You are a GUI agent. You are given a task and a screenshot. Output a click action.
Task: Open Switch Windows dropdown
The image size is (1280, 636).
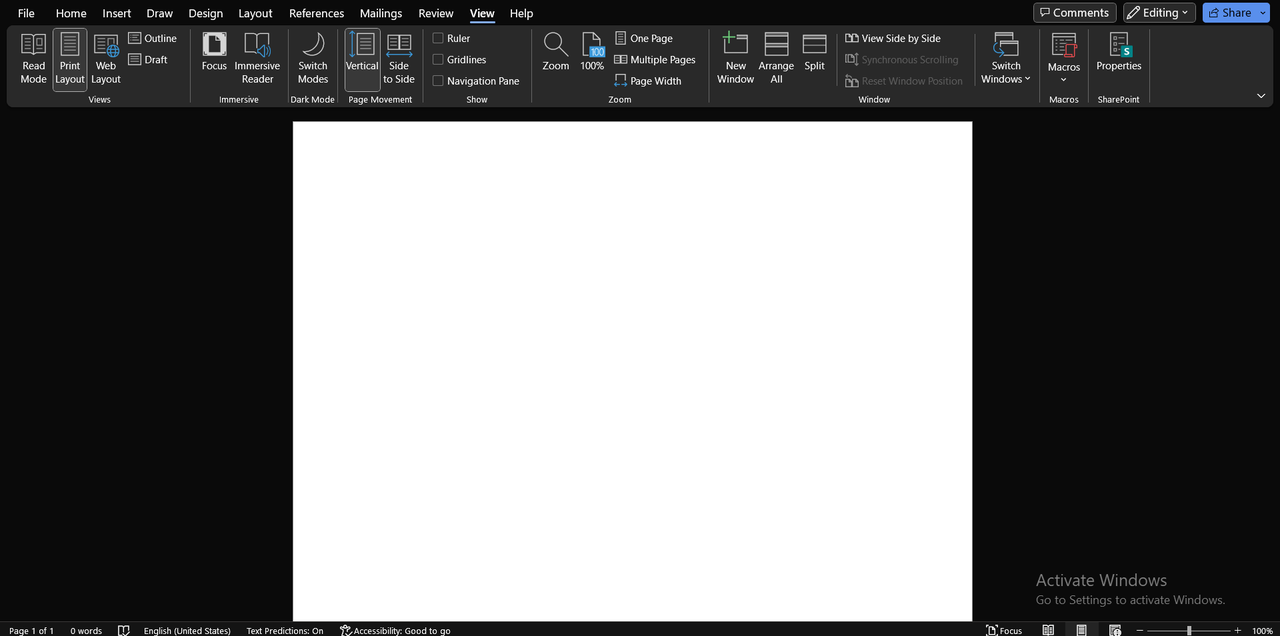click(x=1006, y=59)
